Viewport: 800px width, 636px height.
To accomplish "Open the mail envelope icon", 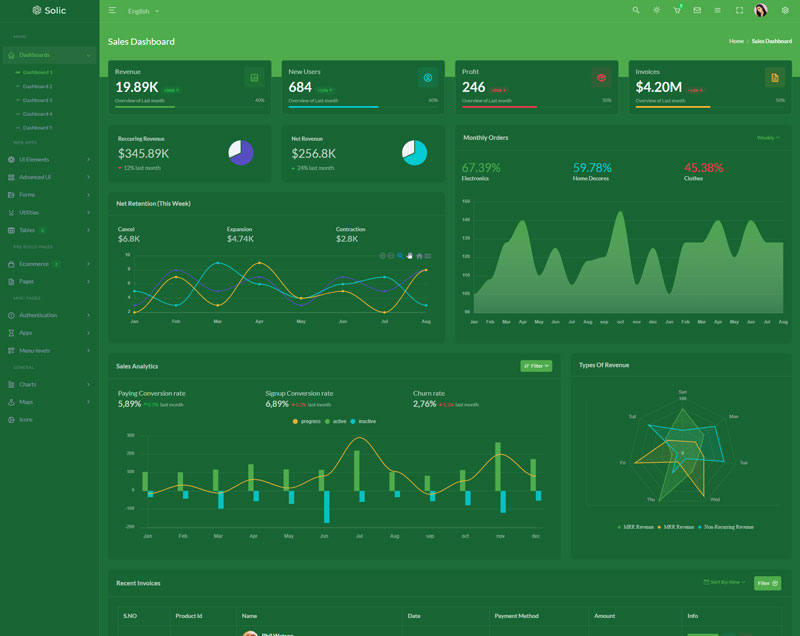I will [697, 10].
